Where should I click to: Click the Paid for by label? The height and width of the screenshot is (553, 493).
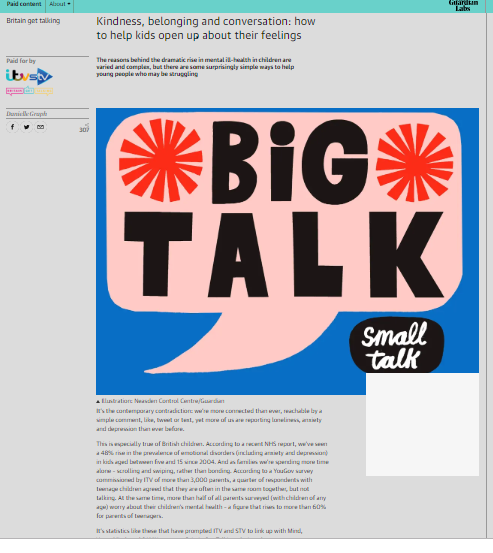click(21, 61)
